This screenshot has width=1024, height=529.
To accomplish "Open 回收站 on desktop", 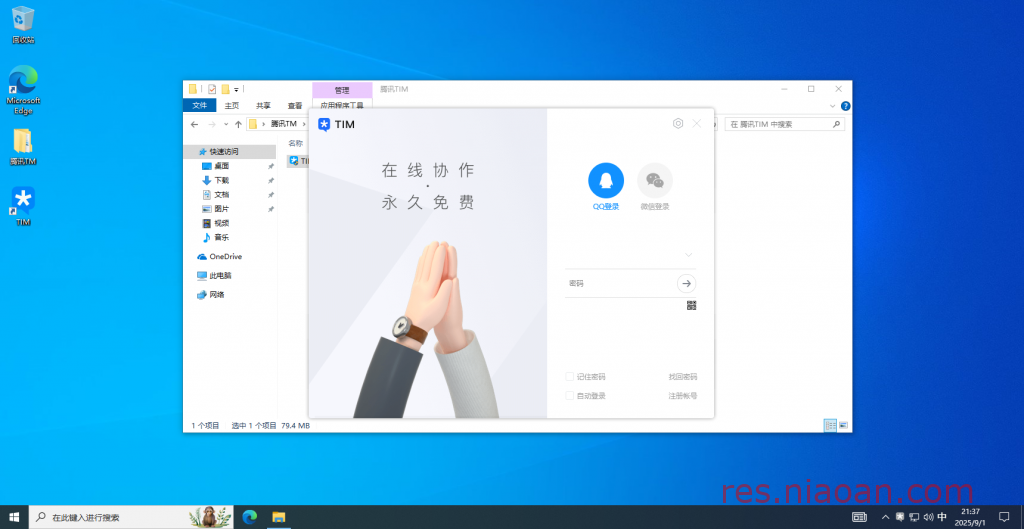I will click(x=23, y=25).
